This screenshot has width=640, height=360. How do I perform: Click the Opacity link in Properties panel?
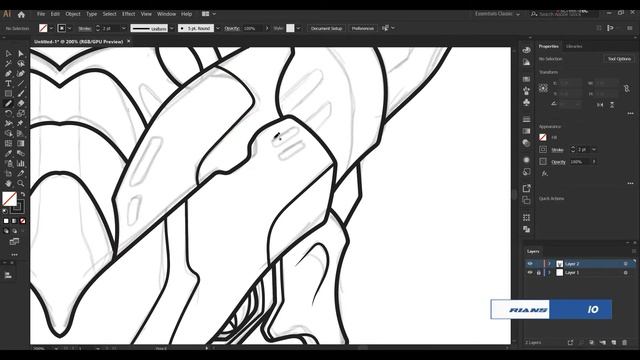coord(558,162)
